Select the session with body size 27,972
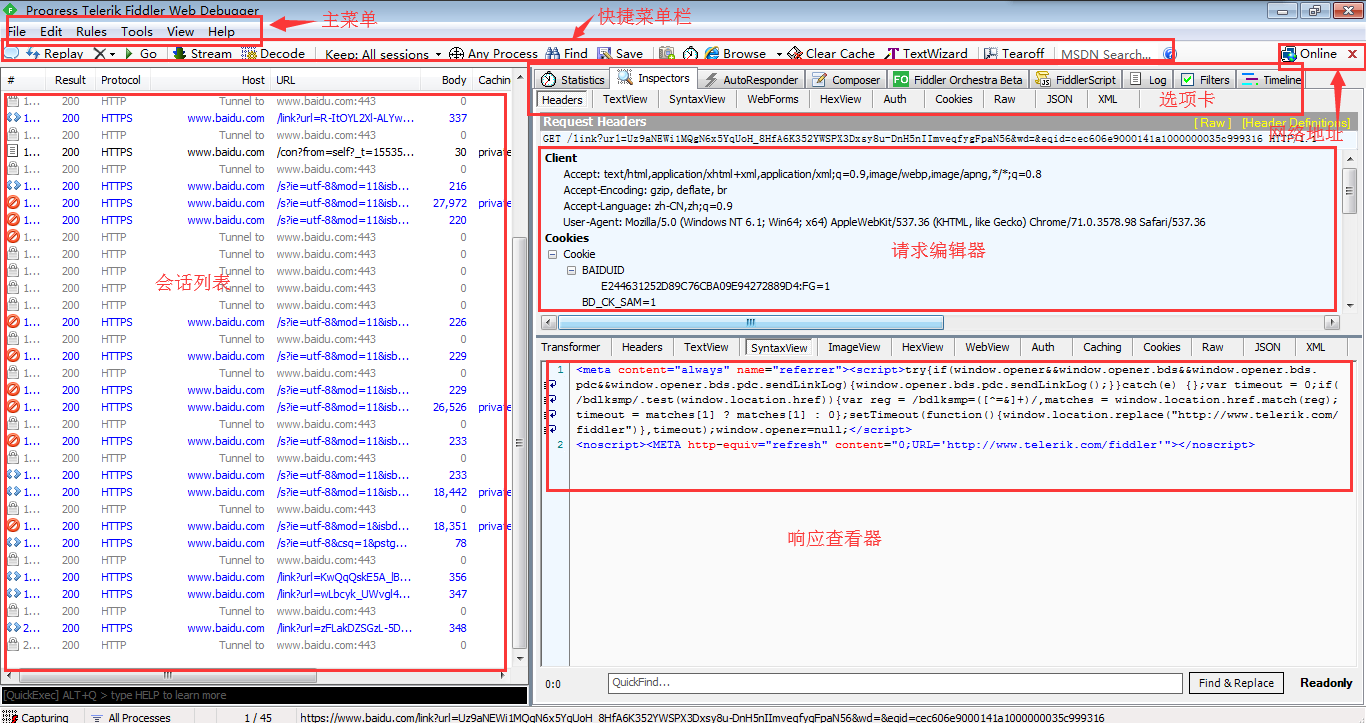Image resolution: width=1366 pixels, height=723 pixels. pos(256,203)
